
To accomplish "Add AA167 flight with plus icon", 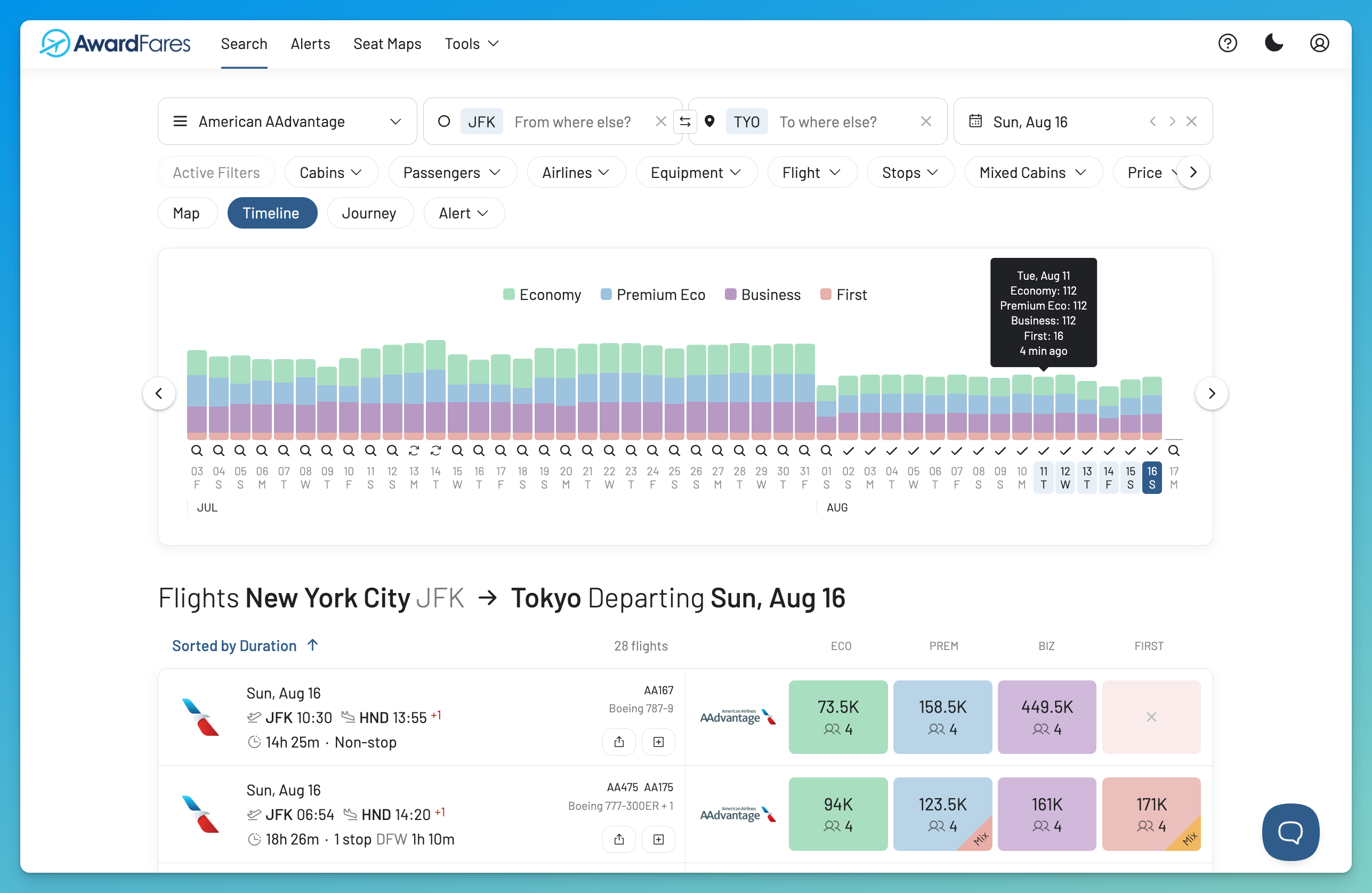I will pos(658,742).
